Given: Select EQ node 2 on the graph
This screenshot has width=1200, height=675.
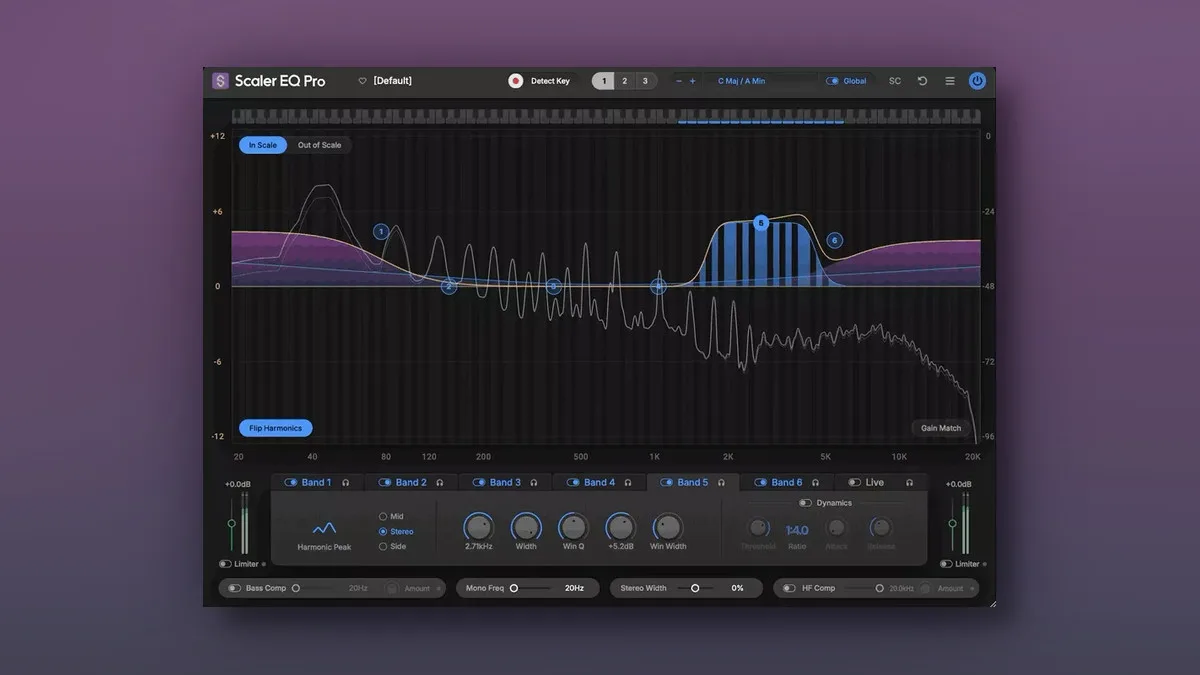Looking at the screenshot, I should 449,287.
